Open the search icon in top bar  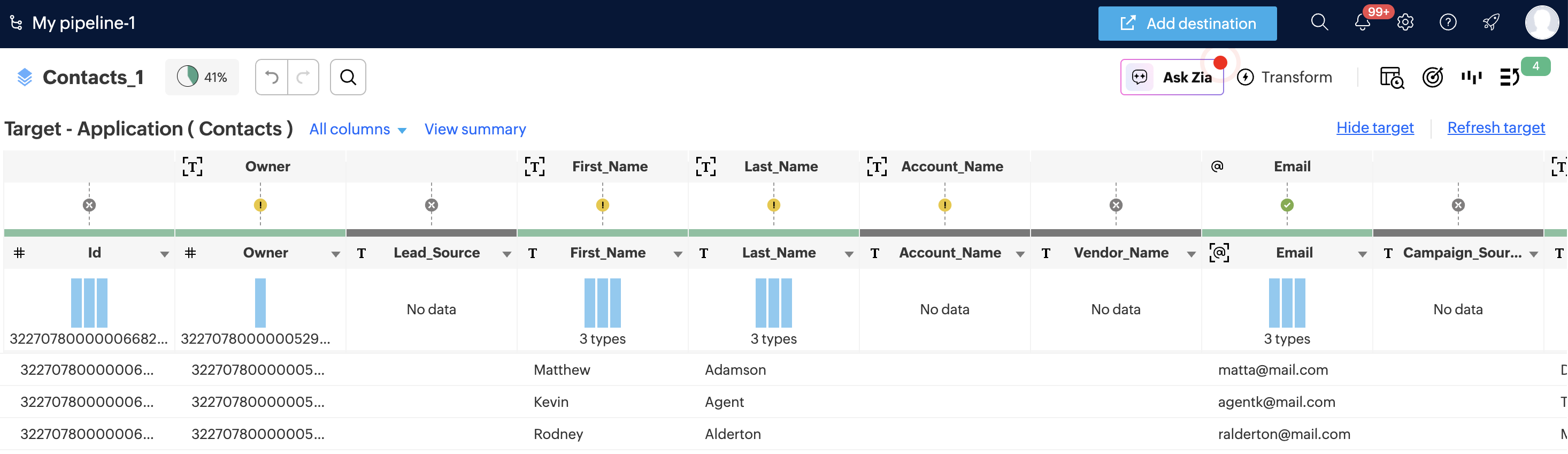tap(1319, 22)
